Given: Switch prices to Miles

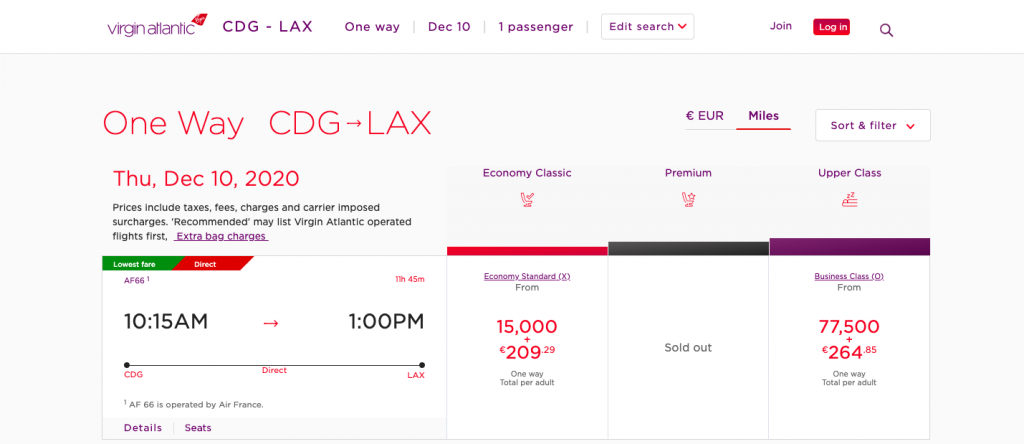Looking at the screenshot, I should (x=763, y=116).
